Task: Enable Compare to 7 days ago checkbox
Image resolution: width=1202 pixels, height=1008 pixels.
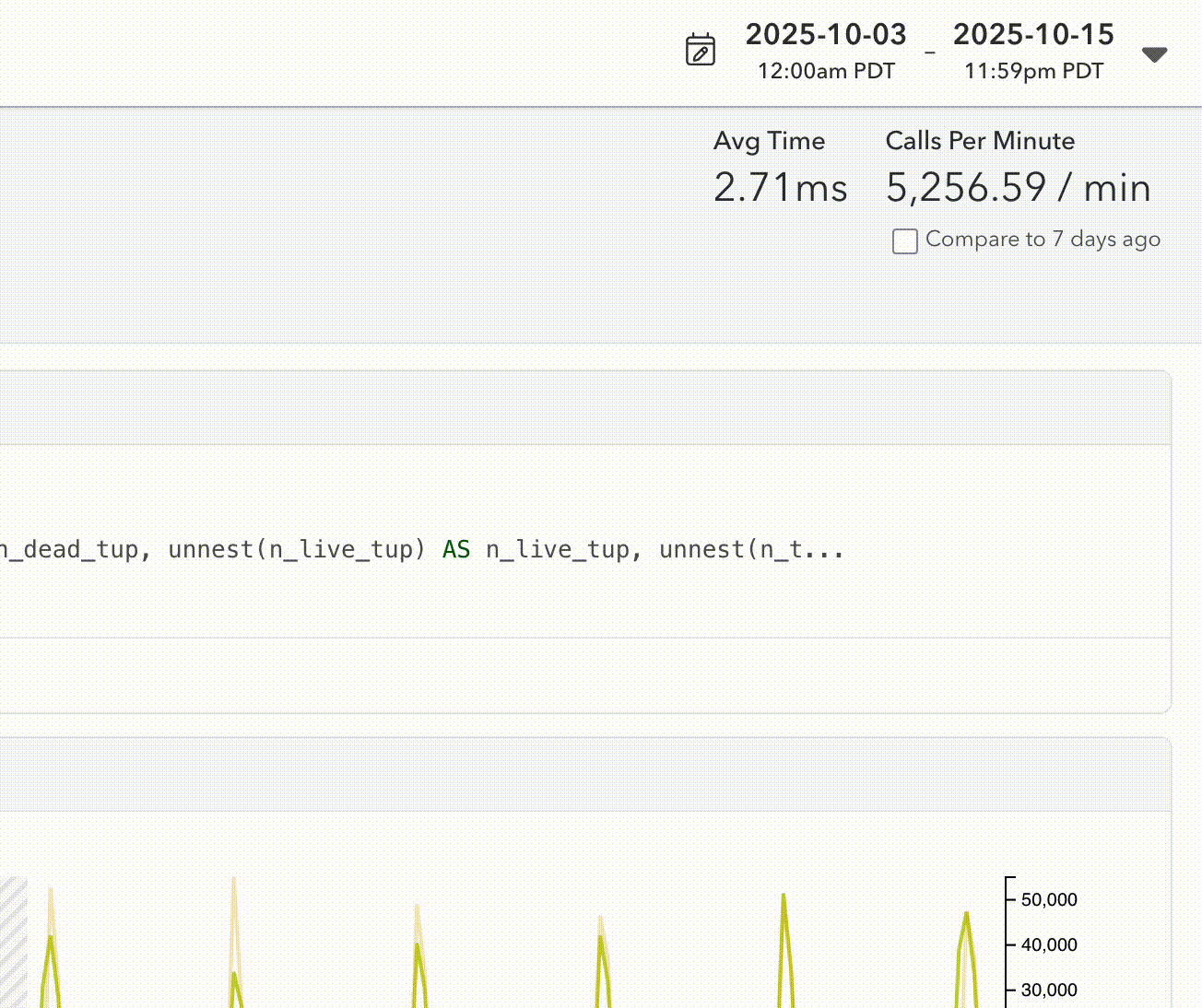Action: click(904, 241)
